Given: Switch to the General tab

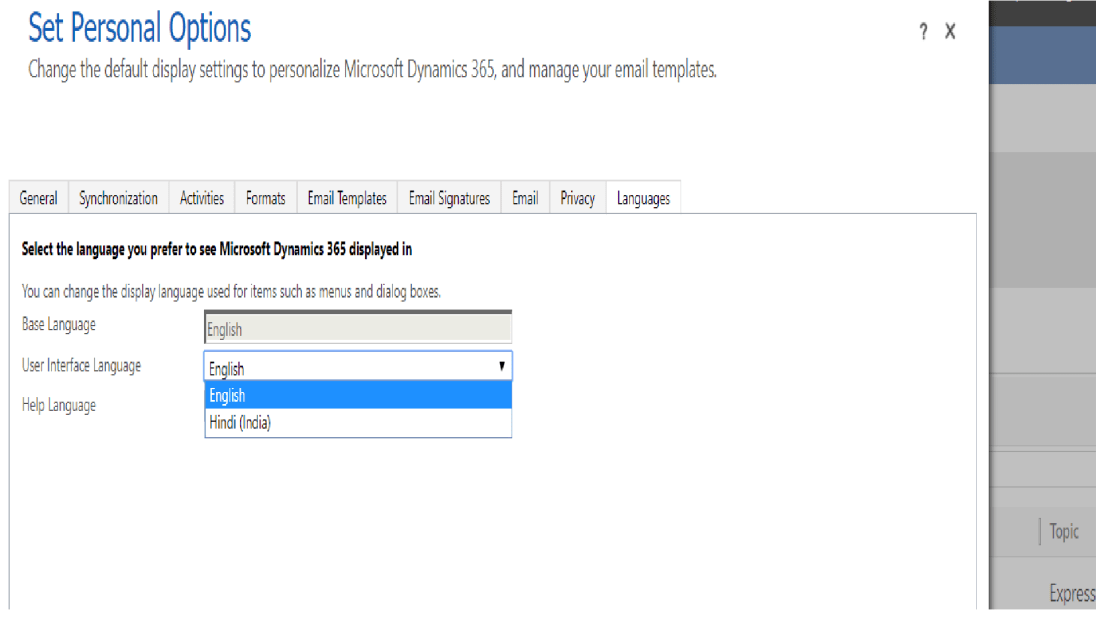Looking at the screenshot, I should pos(38,198).
